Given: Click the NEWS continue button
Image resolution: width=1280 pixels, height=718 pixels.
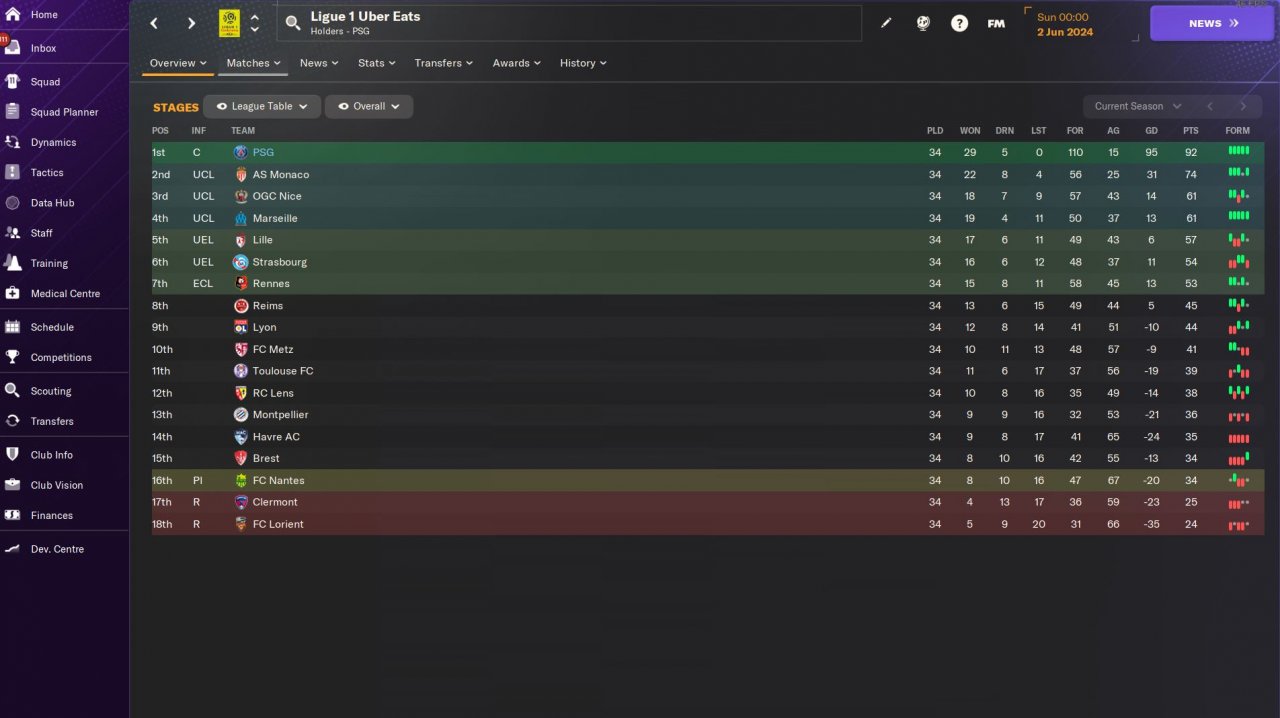Looking at the screenshot, I should coord(1211,23).
